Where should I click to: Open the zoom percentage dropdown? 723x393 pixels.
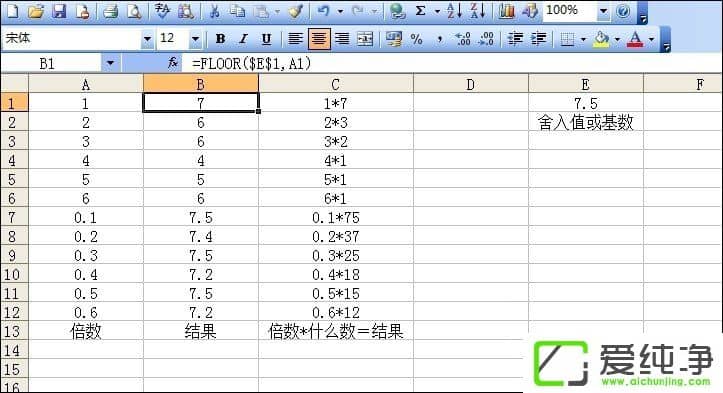click(x=603, y=11)
